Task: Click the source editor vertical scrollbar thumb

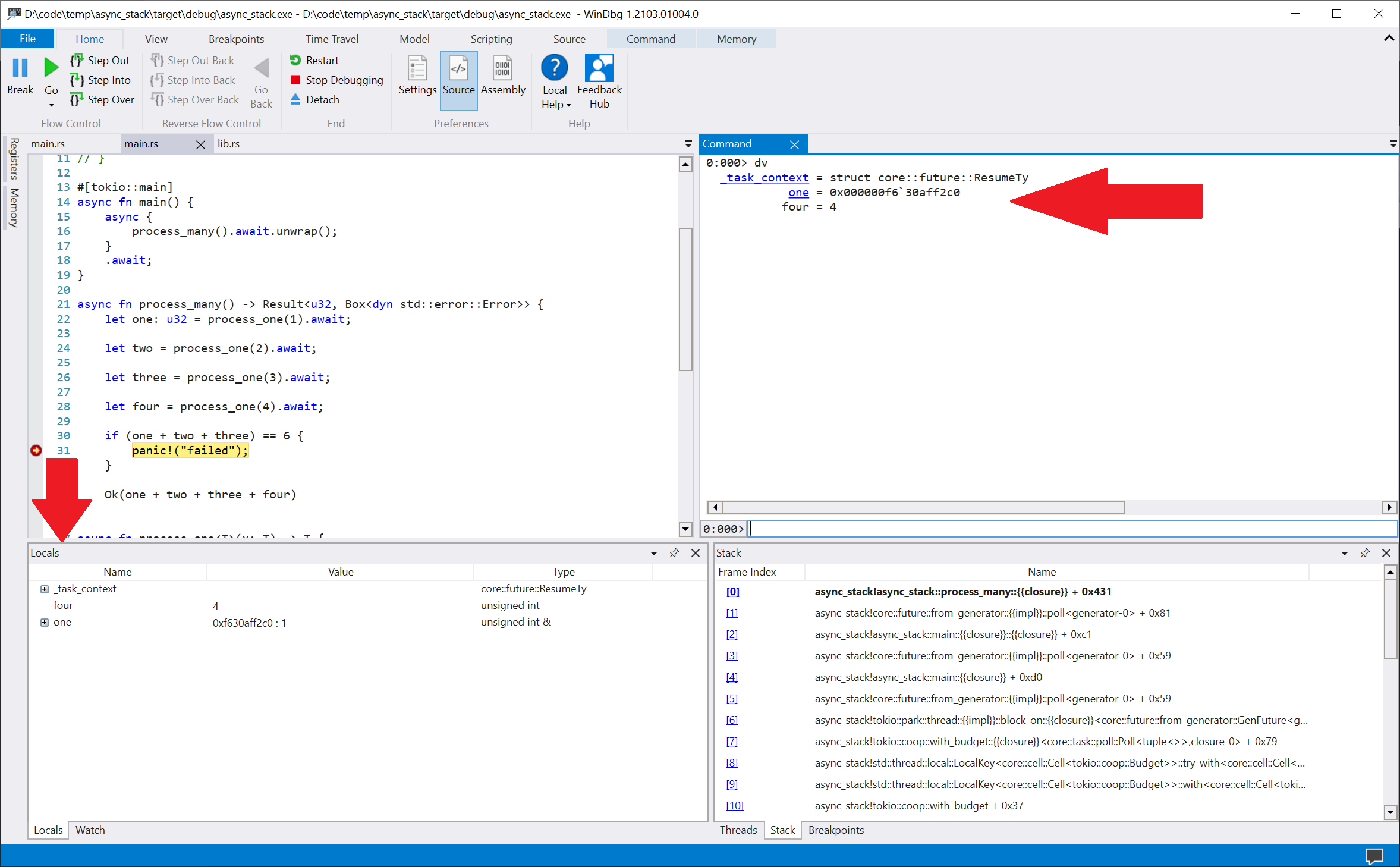Action: 685,299
